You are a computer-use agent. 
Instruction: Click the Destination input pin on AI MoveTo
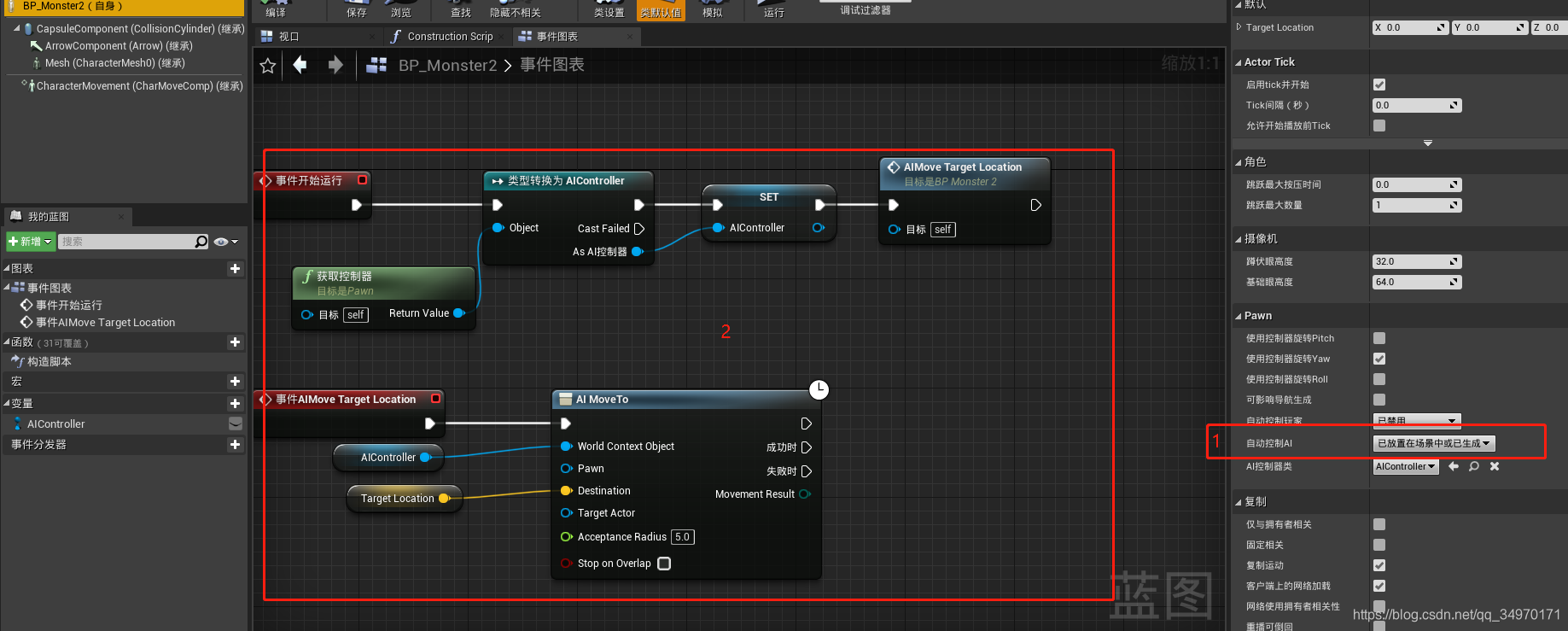point(566,491)
